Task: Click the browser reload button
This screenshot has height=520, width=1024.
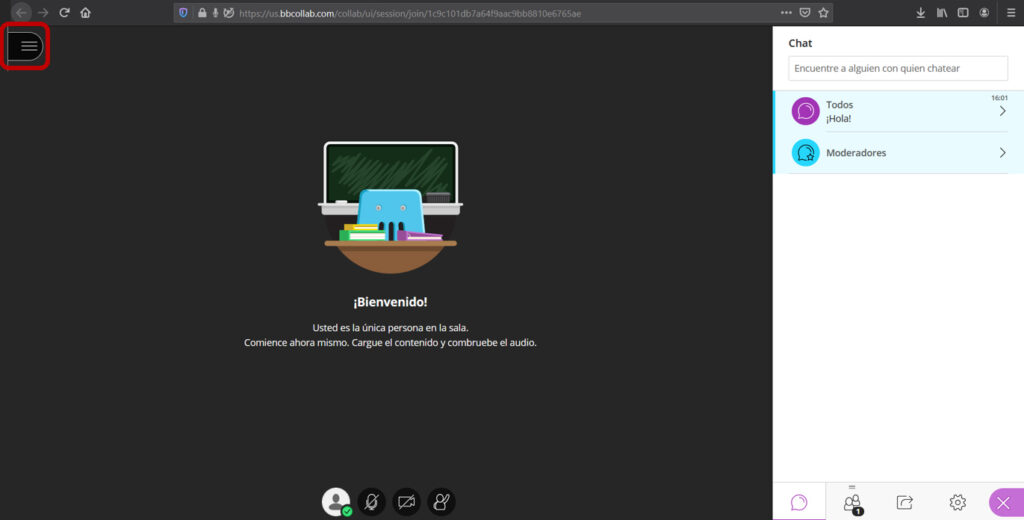Action: (x=64, y=13)
